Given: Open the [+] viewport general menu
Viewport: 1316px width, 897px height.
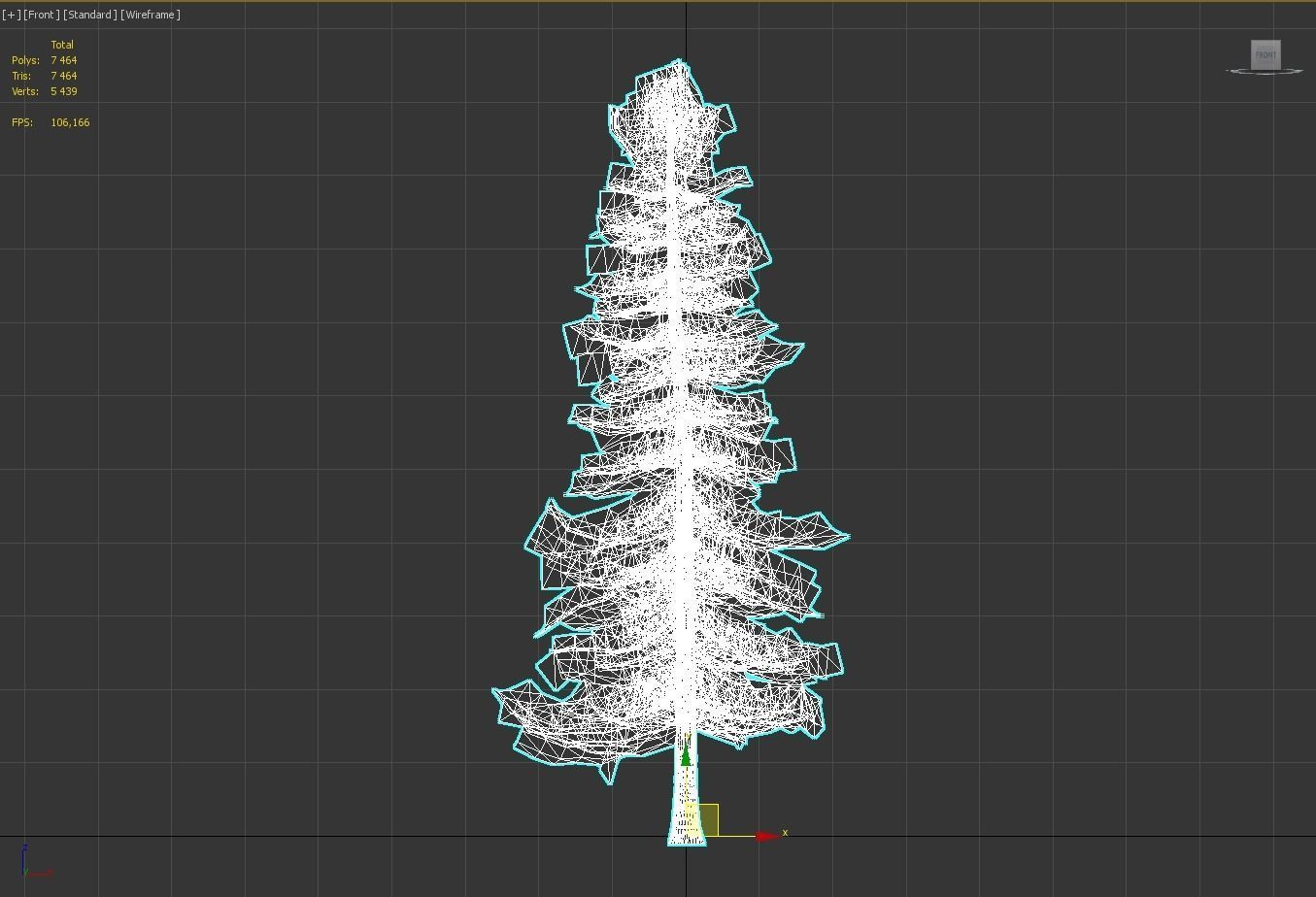Looking at the screenshot, I should [x=11, y=15].
